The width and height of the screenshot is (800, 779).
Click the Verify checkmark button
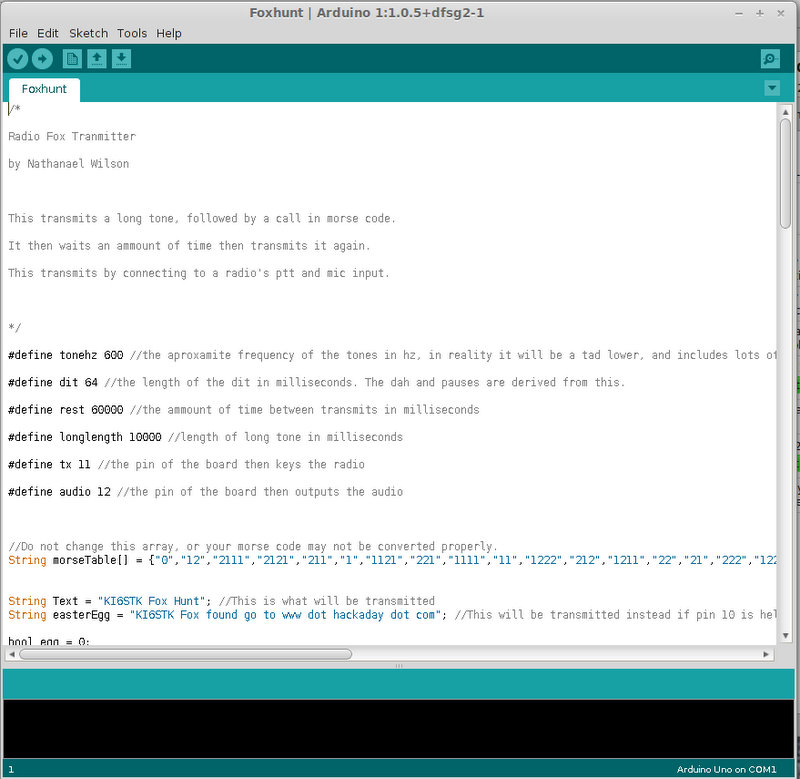coord(18,59)
